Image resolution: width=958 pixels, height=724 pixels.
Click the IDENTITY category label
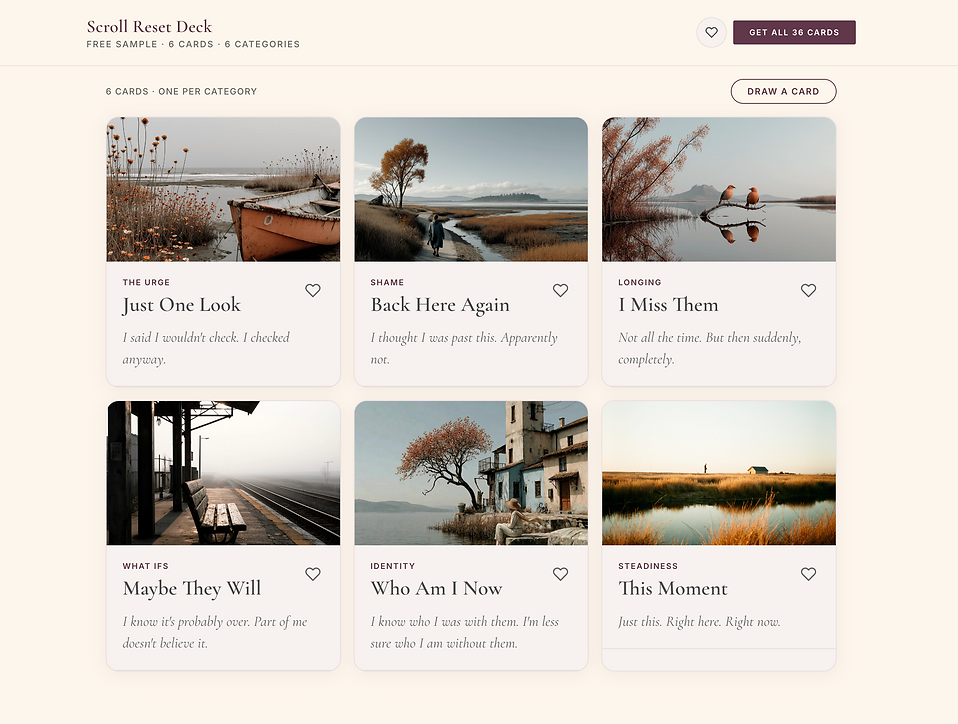(392, 566)
